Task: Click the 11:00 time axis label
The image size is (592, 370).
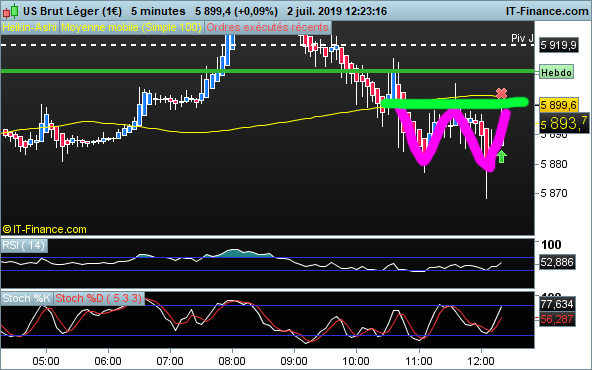Action: pos(418,361)
